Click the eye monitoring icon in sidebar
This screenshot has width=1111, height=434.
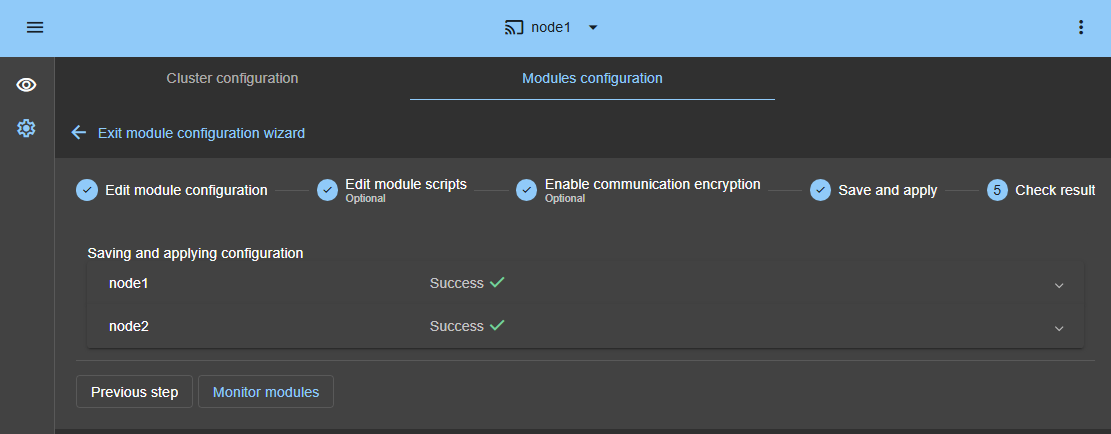(27, 85)
